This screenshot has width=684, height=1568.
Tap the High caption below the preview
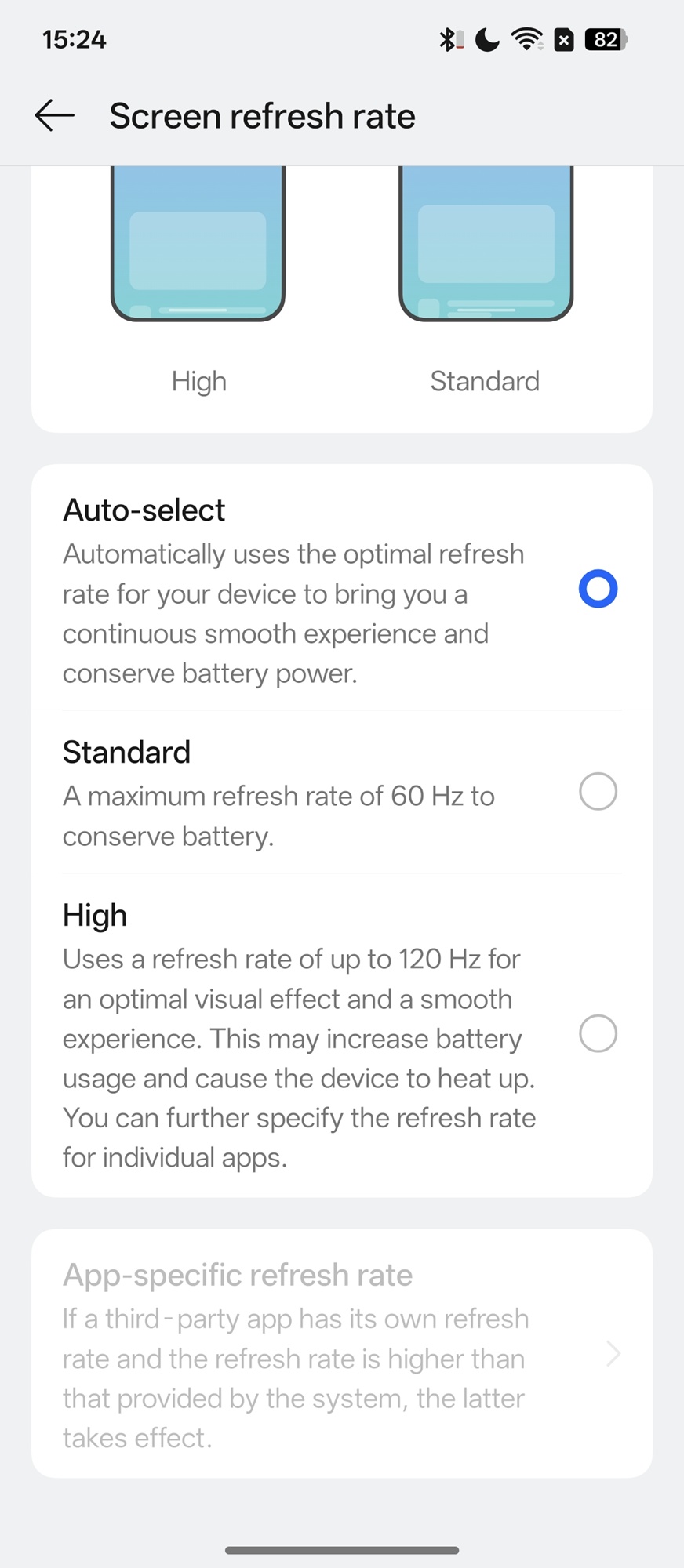(199, 382)
